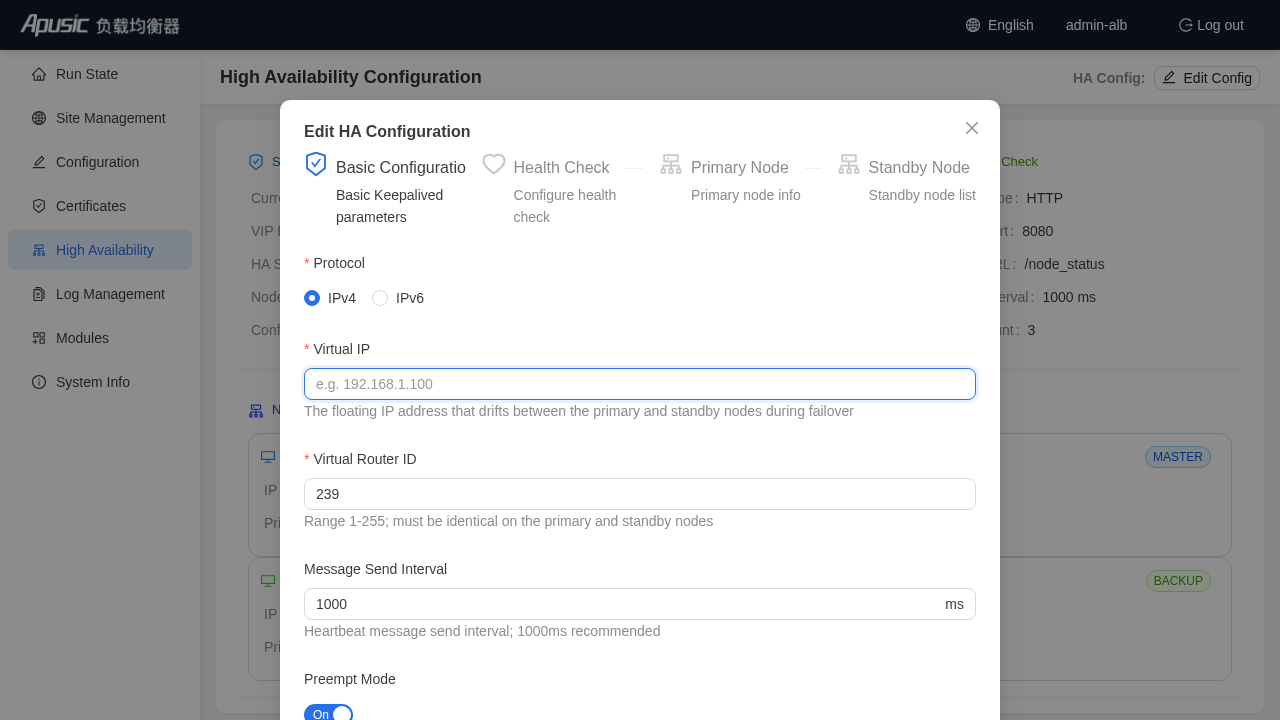
Task: Click the Modules grid icon
Action: point(39,338)
